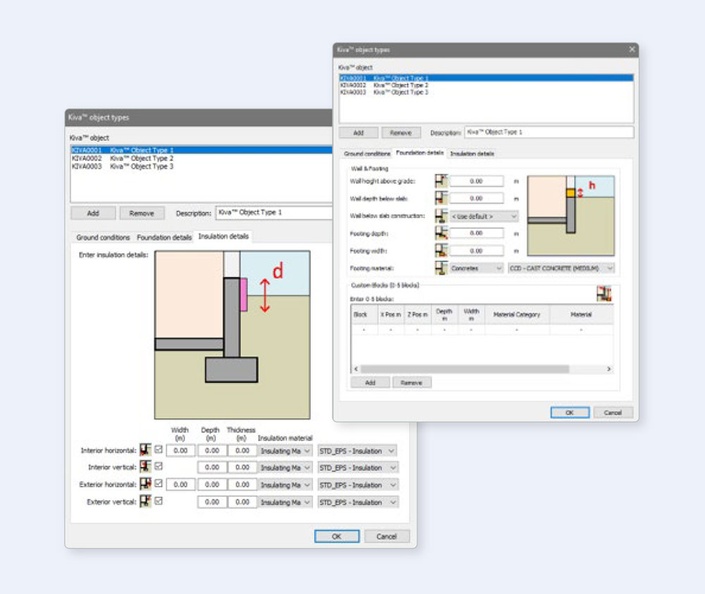The height and width of the screenshot is (594, 705).
Task: Close the right Kiva object types window
Action: click(x=632, y=49)
